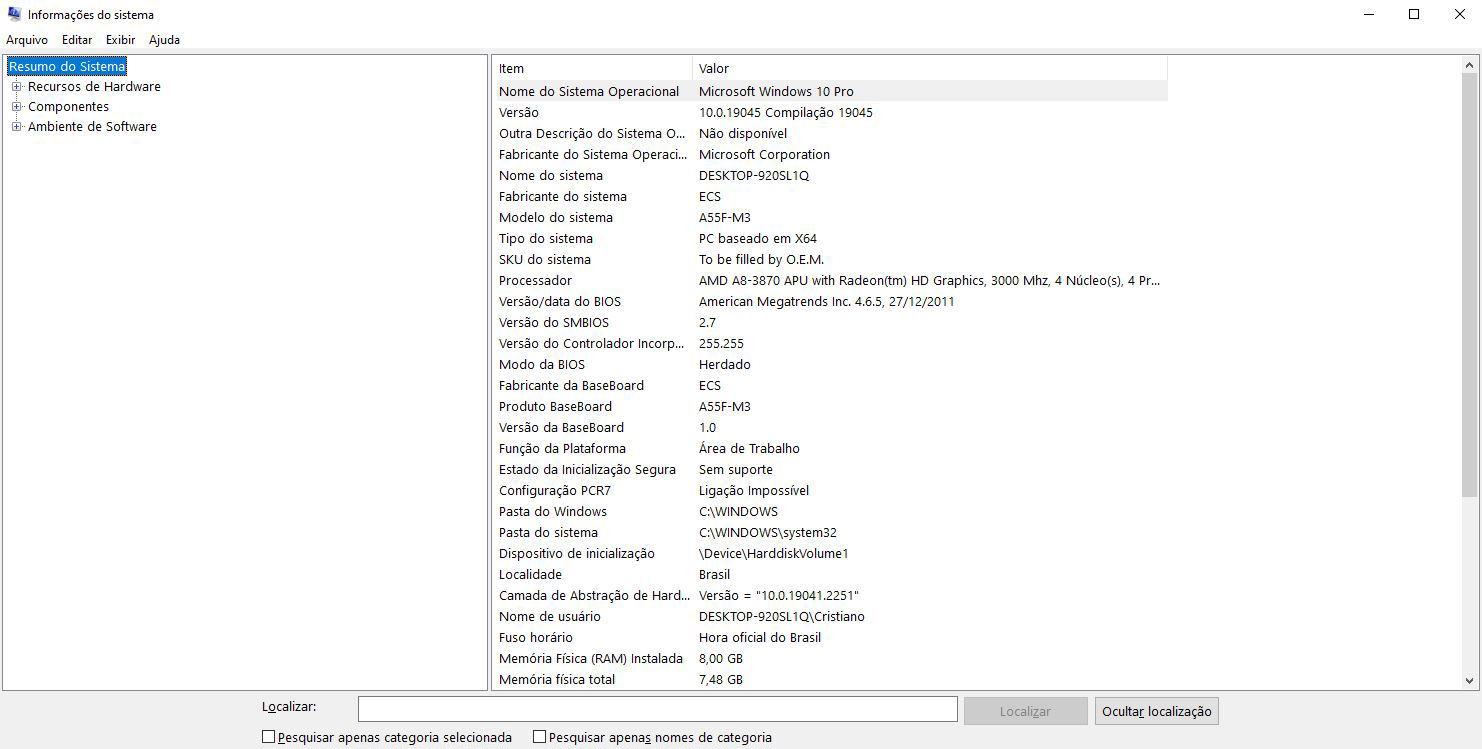Image resolution: width=1482 pixels, height=749 pixels.
Task: Open the Ajuda menu
Action: click(x=165, y=40)
